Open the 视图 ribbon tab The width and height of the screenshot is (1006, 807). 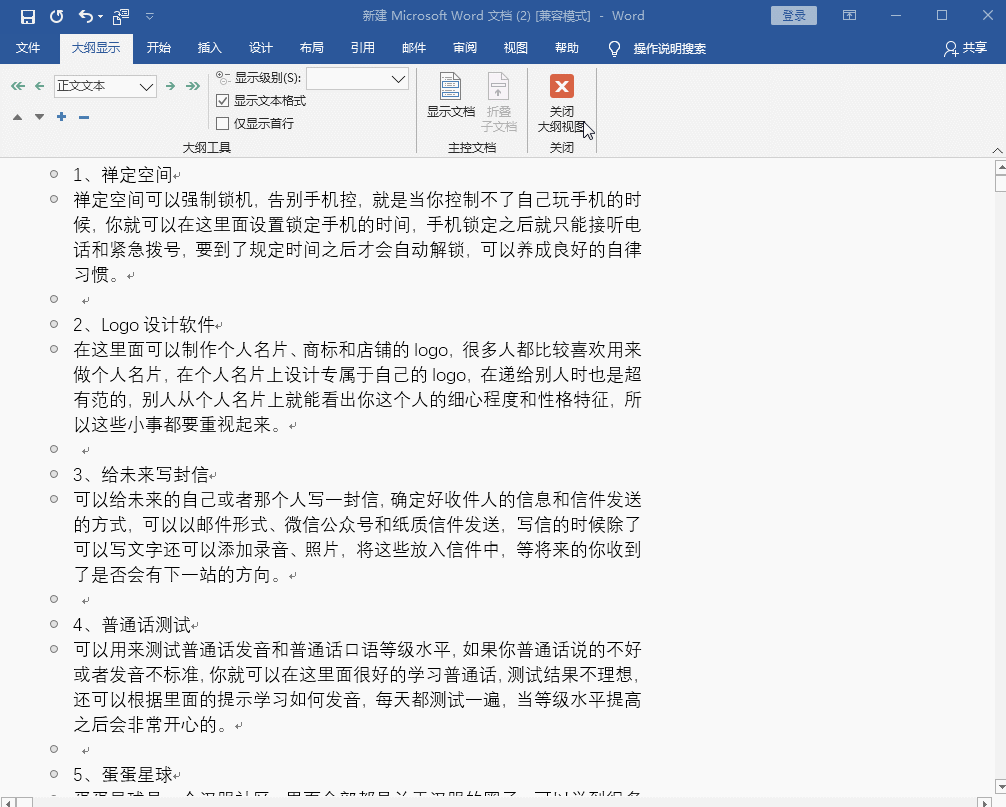[515, 46]
